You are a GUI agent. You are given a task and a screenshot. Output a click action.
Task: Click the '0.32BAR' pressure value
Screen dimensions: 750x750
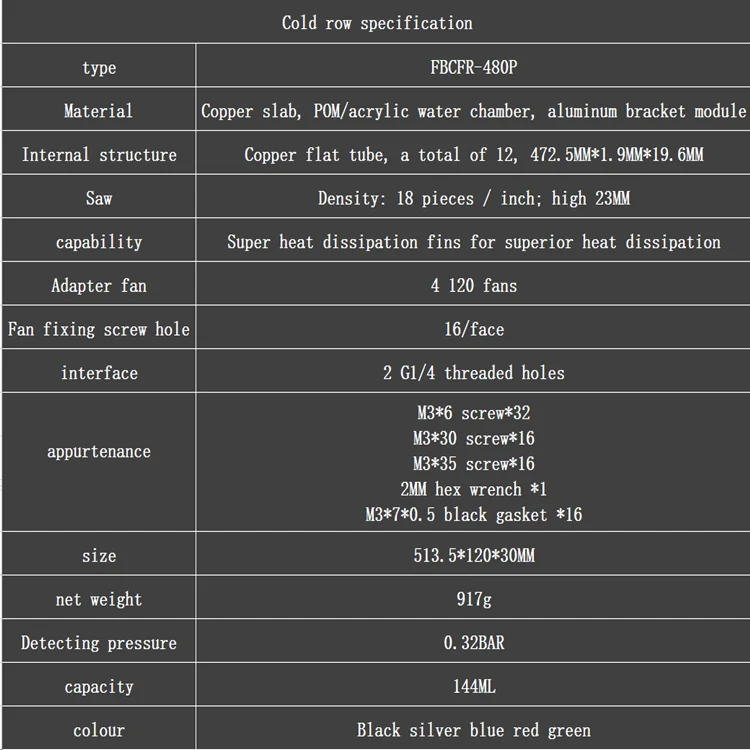(474, 642)
